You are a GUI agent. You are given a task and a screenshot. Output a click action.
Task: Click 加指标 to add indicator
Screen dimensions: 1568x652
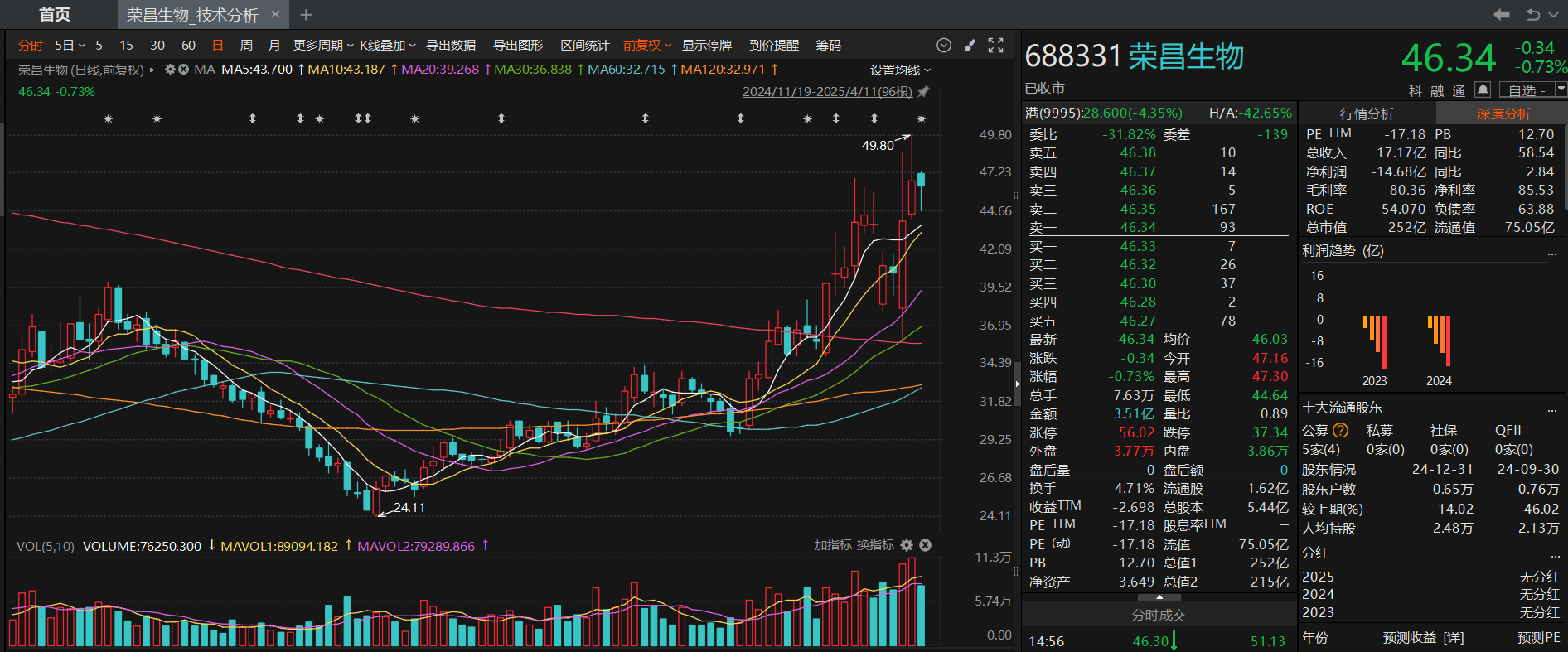pyautogui.click(x=833, y=544)
